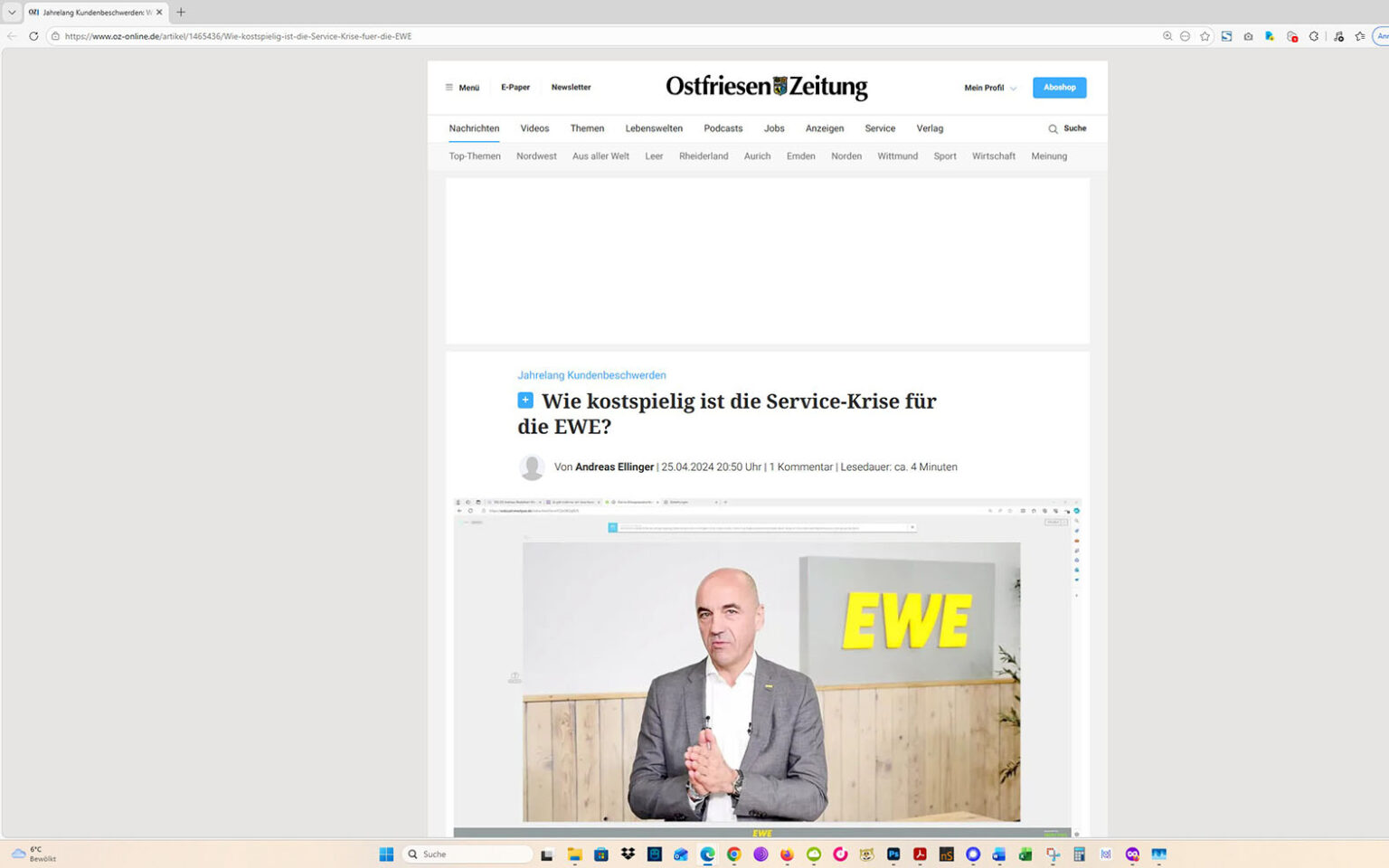Click the zoom icon in the address bar
This screenshot has height=868, width=1389.
coord(1168,36)
